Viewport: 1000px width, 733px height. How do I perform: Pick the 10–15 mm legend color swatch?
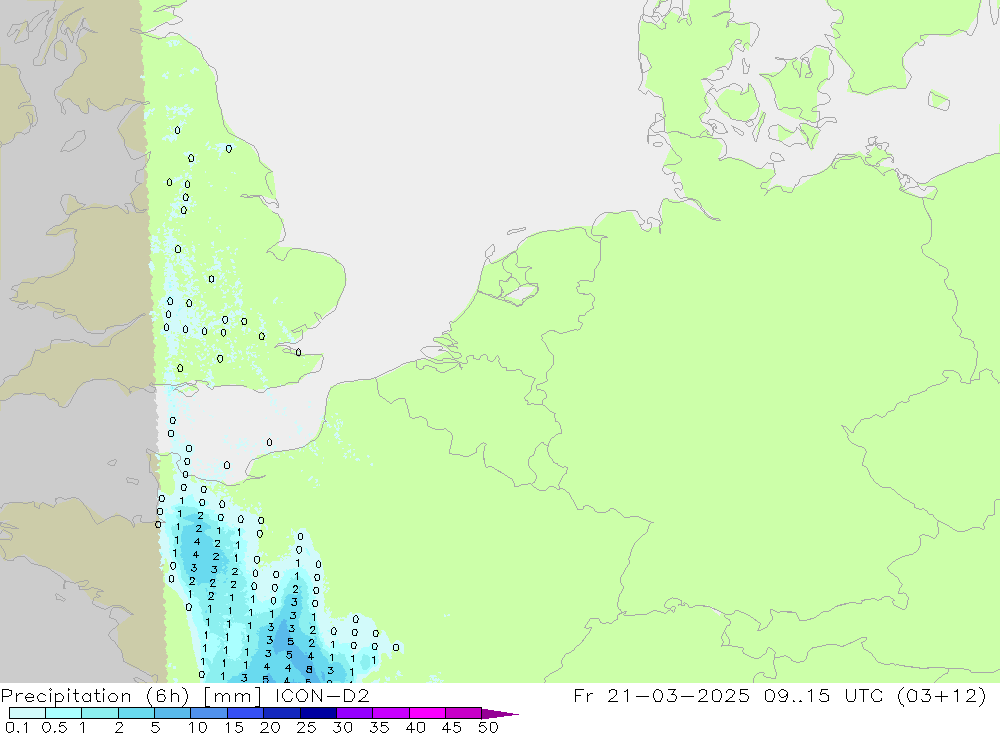pos(209,713)
